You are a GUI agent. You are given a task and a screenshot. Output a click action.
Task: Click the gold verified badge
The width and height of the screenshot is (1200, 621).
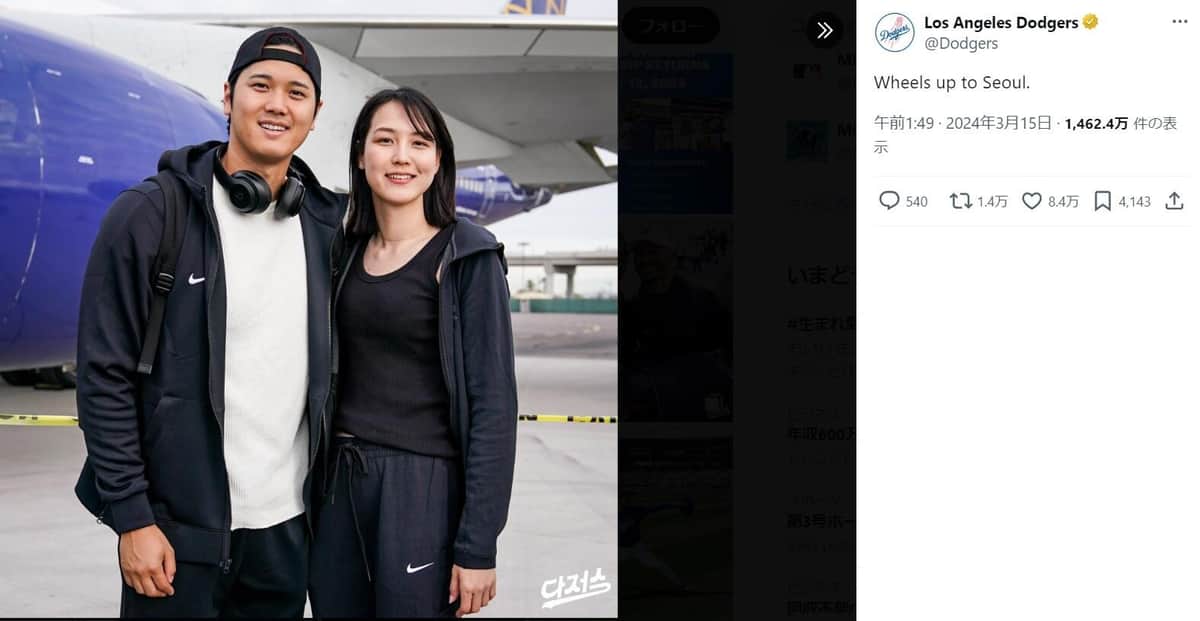click(1090, 22)
